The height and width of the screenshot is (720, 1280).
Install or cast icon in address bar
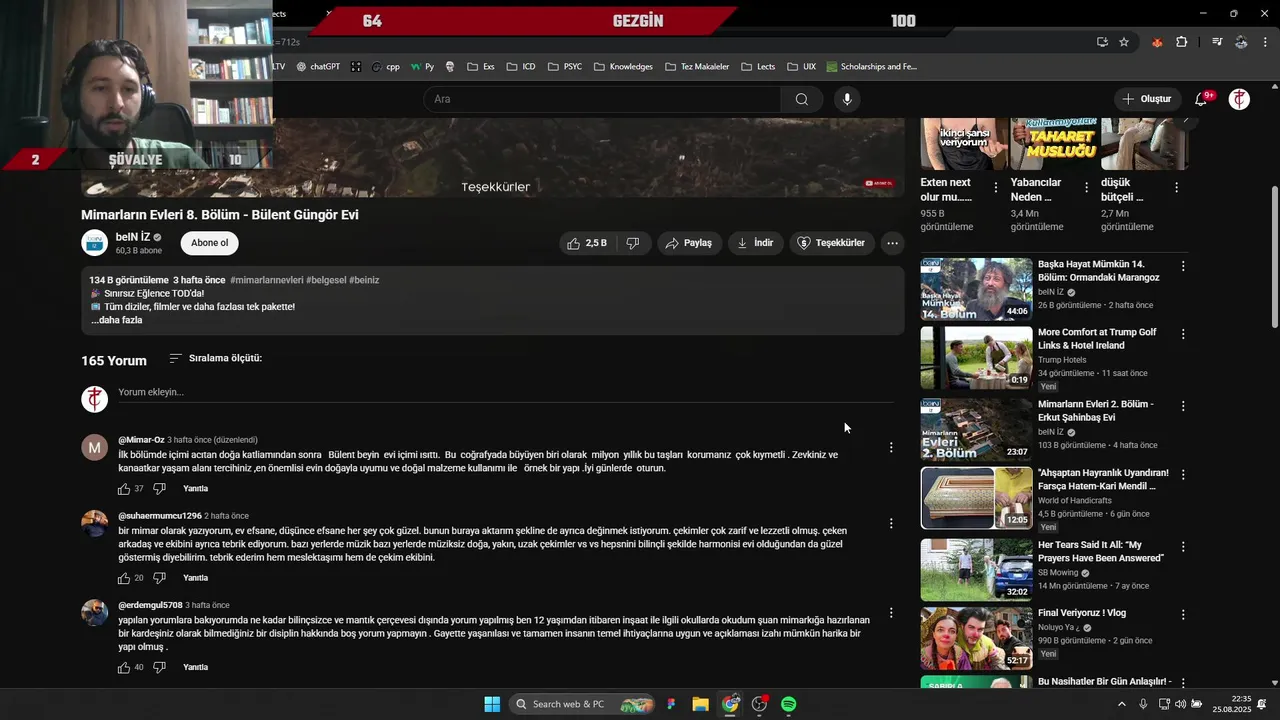[x=1102, y=42]
